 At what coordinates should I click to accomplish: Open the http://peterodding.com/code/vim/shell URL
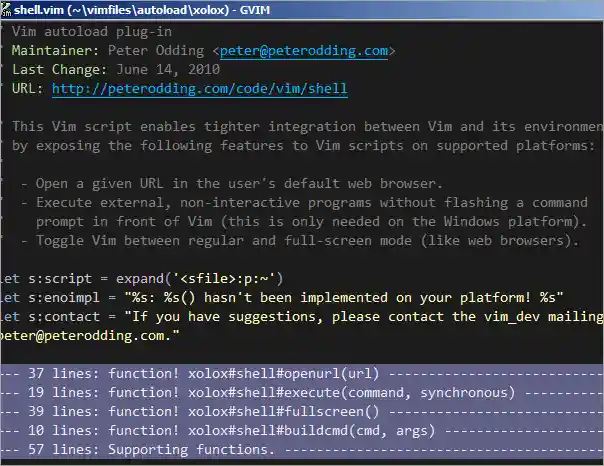click(200, 89)
